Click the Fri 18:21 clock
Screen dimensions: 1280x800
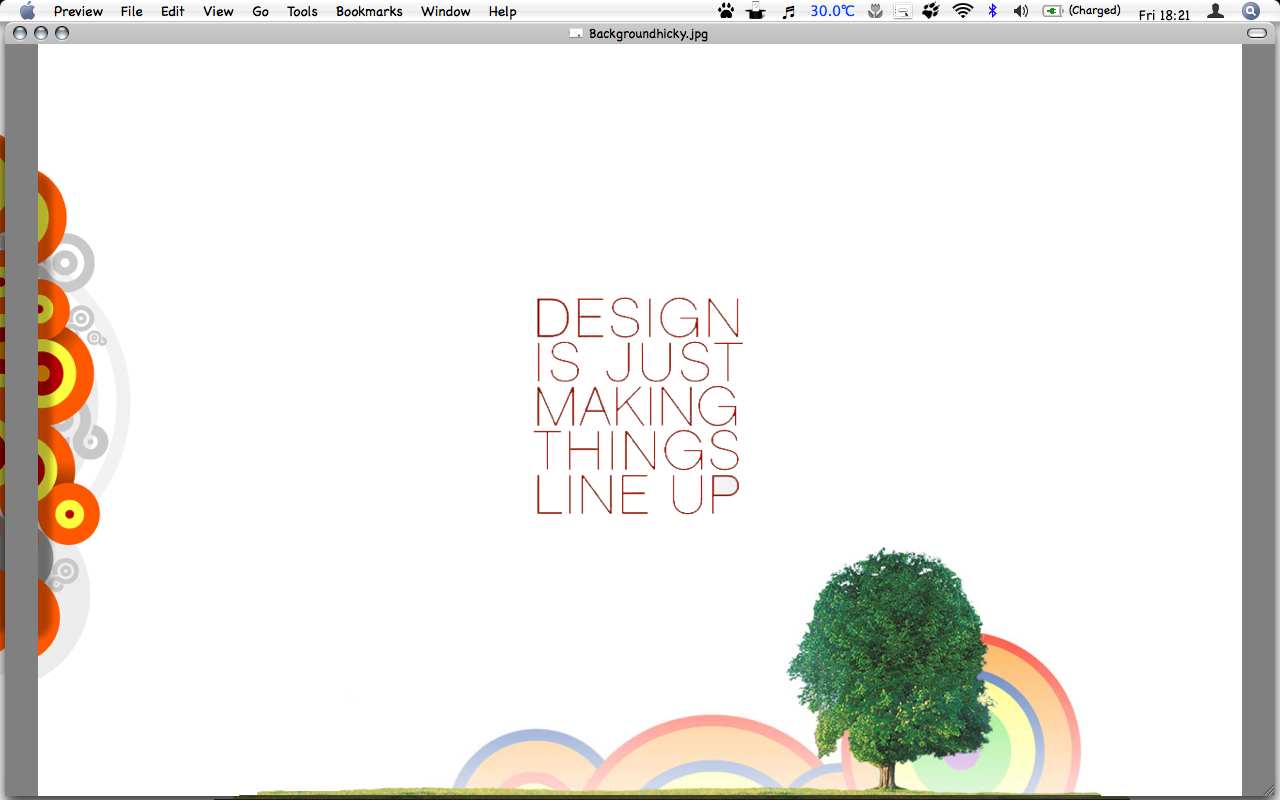click(1164, 15)
